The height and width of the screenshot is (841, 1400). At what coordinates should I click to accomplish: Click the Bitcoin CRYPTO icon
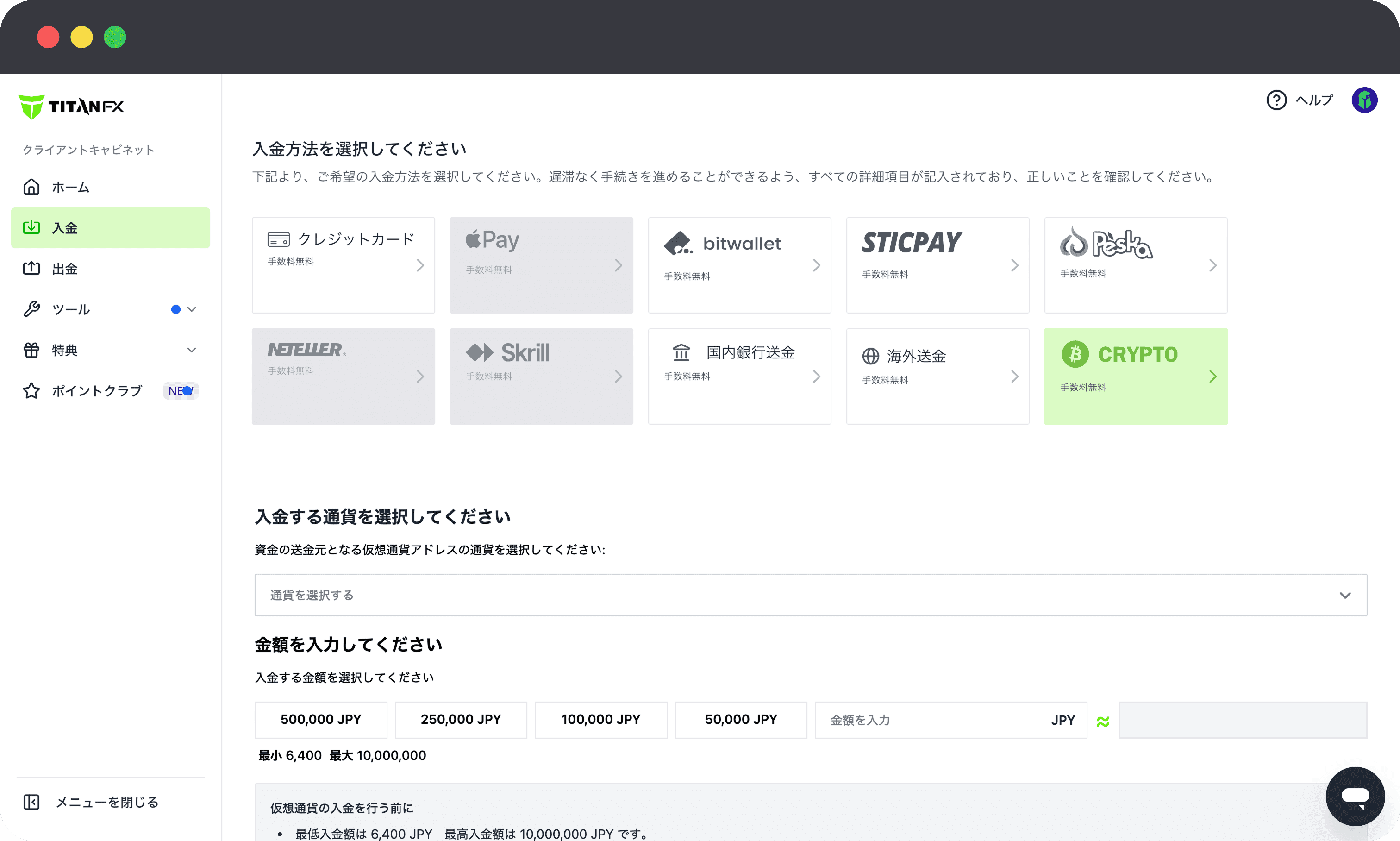coord(1075,354)
